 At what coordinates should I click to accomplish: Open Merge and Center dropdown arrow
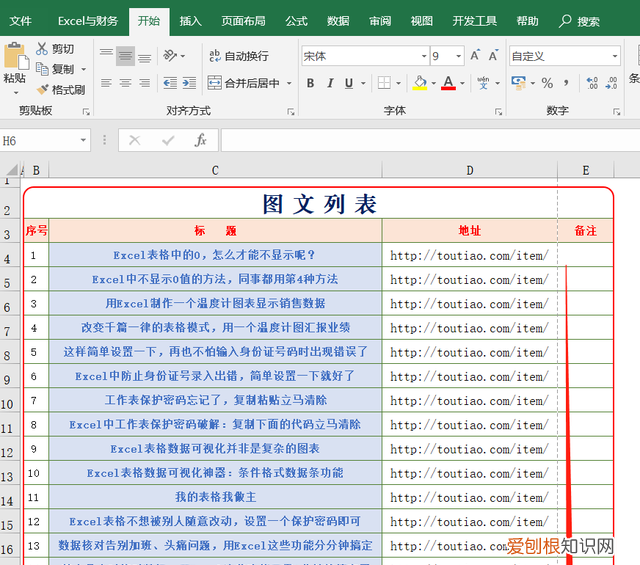289,83
